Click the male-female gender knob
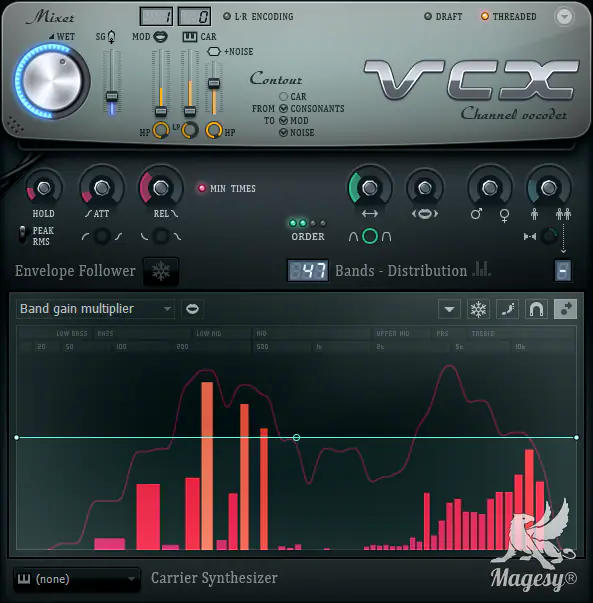Screen dimensions: 593x603 490,188
